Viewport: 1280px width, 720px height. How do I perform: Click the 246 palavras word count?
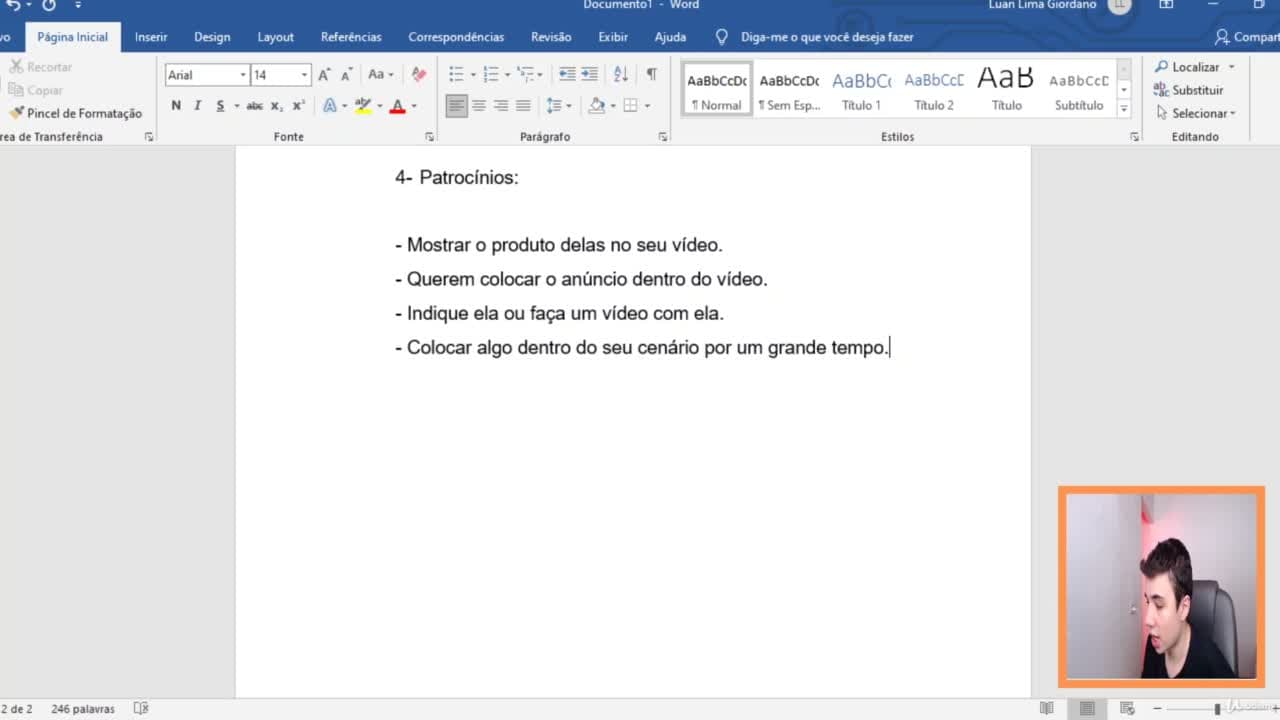tap(83, 708)
